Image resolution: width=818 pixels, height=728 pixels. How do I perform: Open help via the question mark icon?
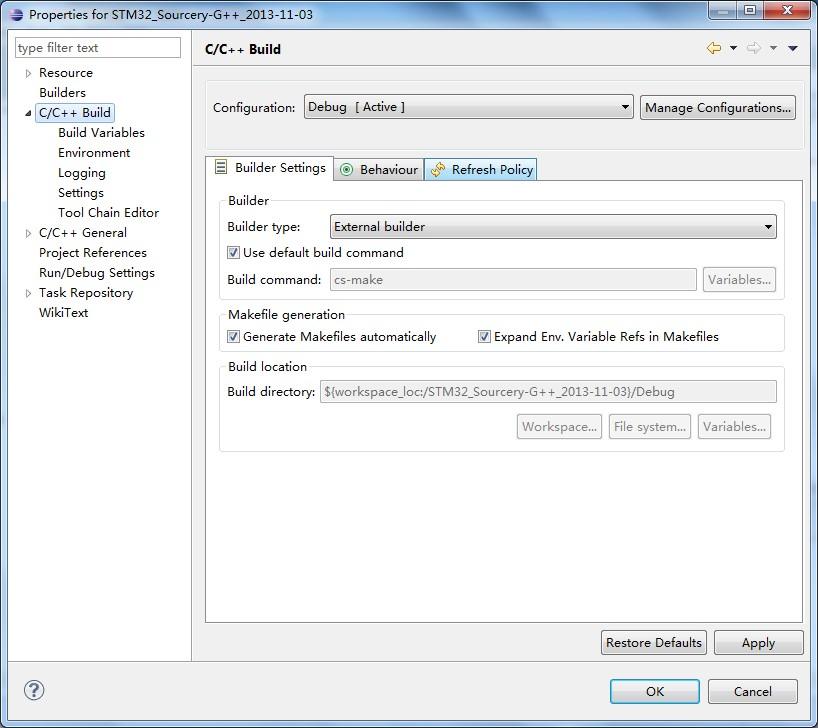coord(33,690)
